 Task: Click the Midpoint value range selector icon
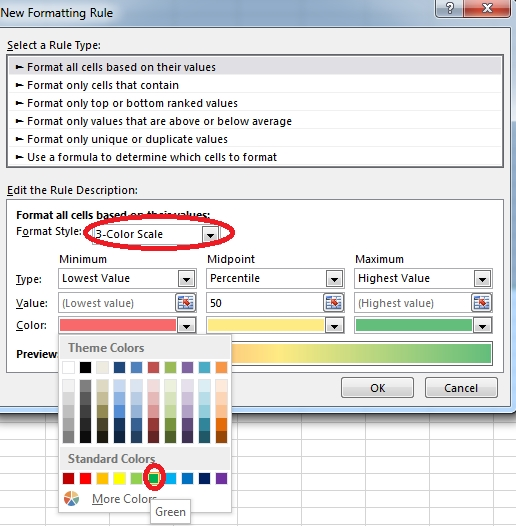click(x=333, y=303)
